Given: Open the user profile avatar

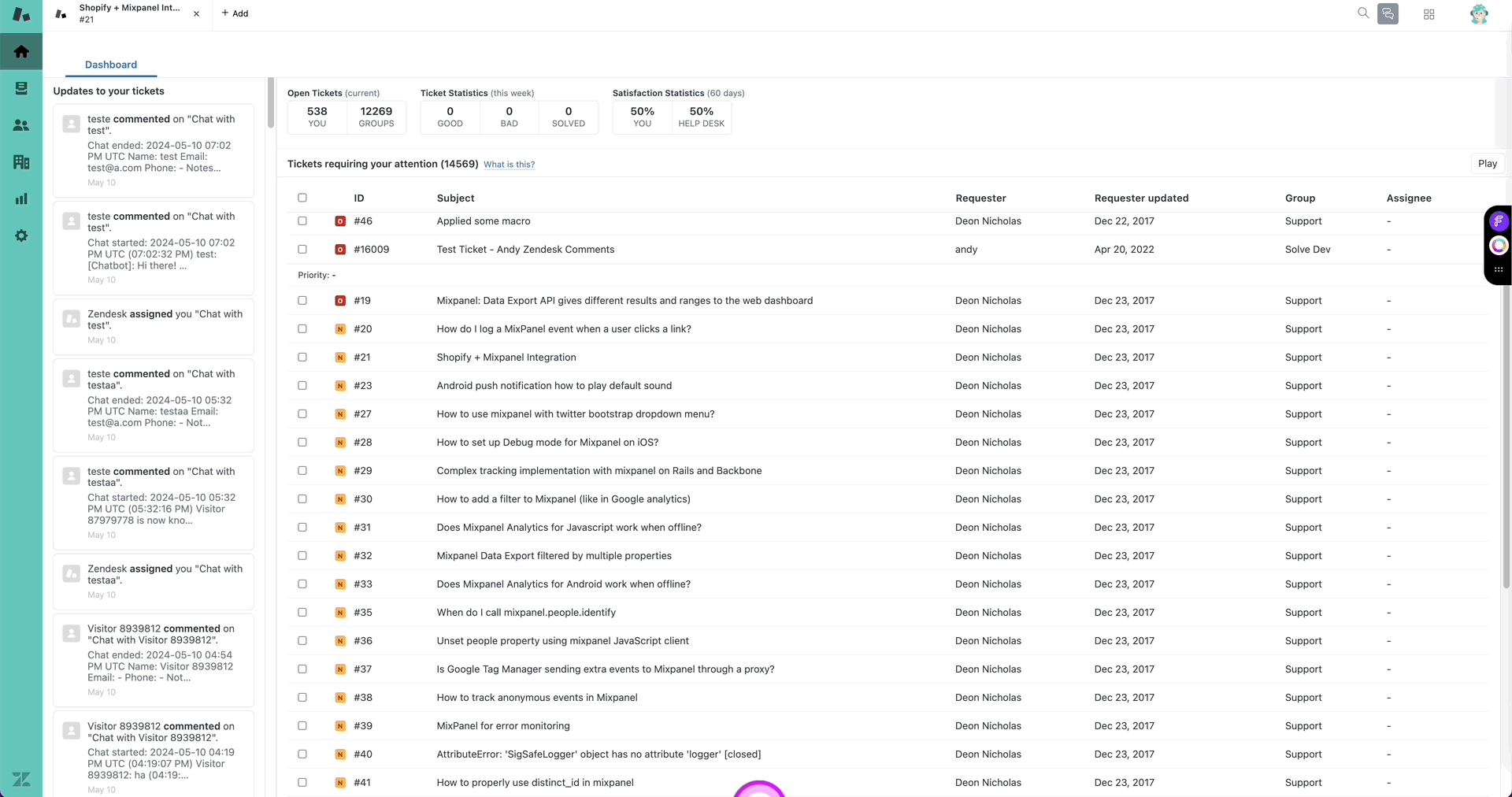Looking at the screenshot, I should (x=1479, y=14).
